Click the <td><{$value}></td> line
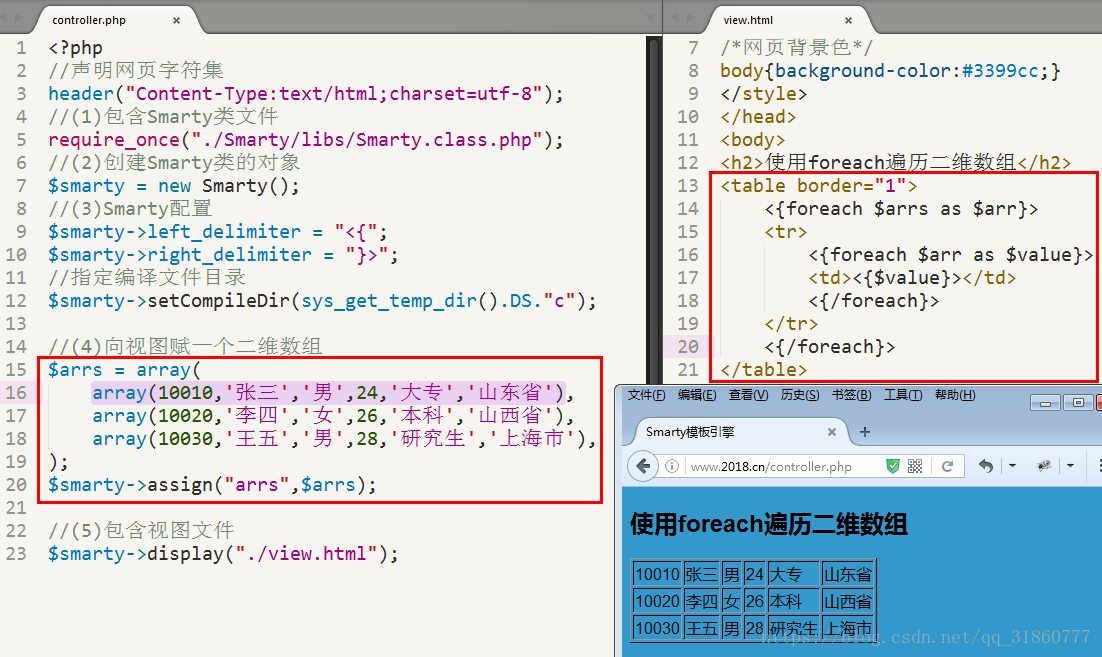 pyautogui.click(x=912, y=278)
